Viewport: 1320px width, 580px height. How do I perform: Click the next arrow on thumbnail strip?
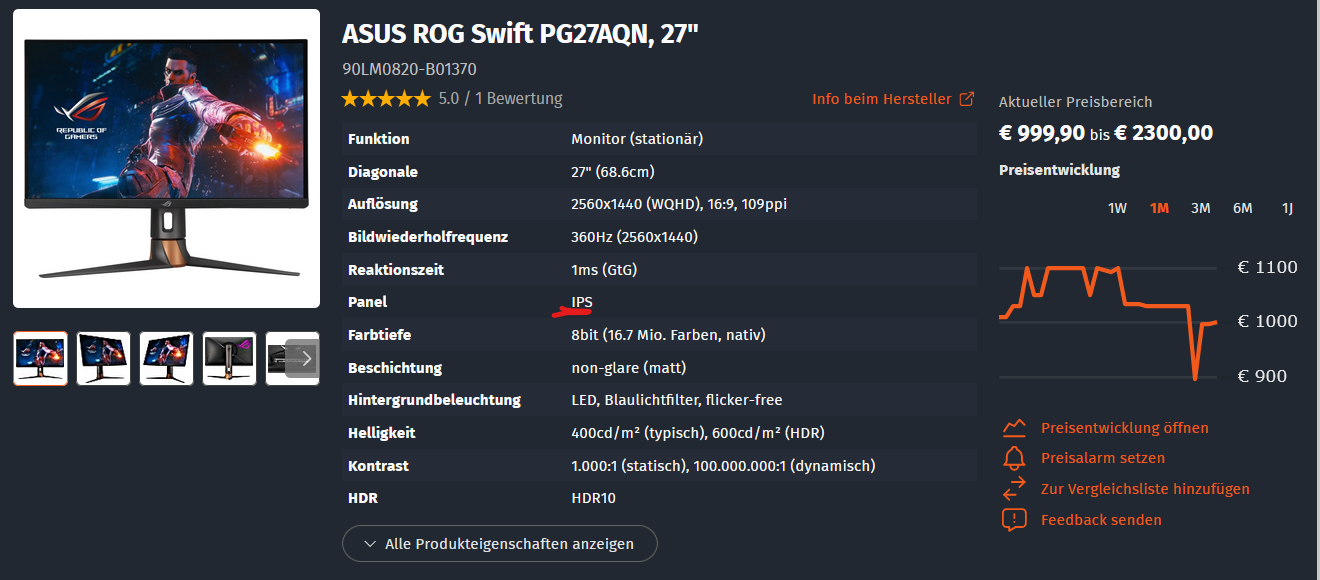[x=304, y=358]
